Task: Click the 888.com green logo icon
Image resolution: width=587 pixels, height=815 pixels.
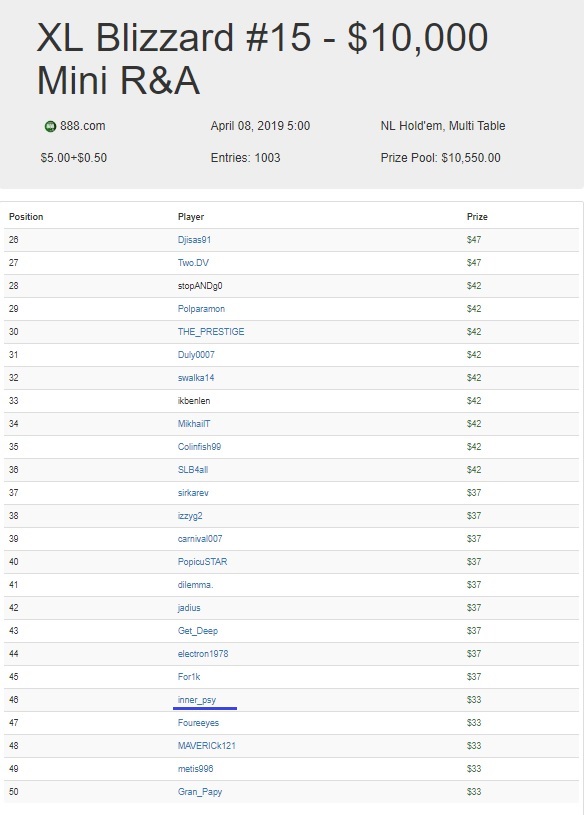Action: click(50, 126)
